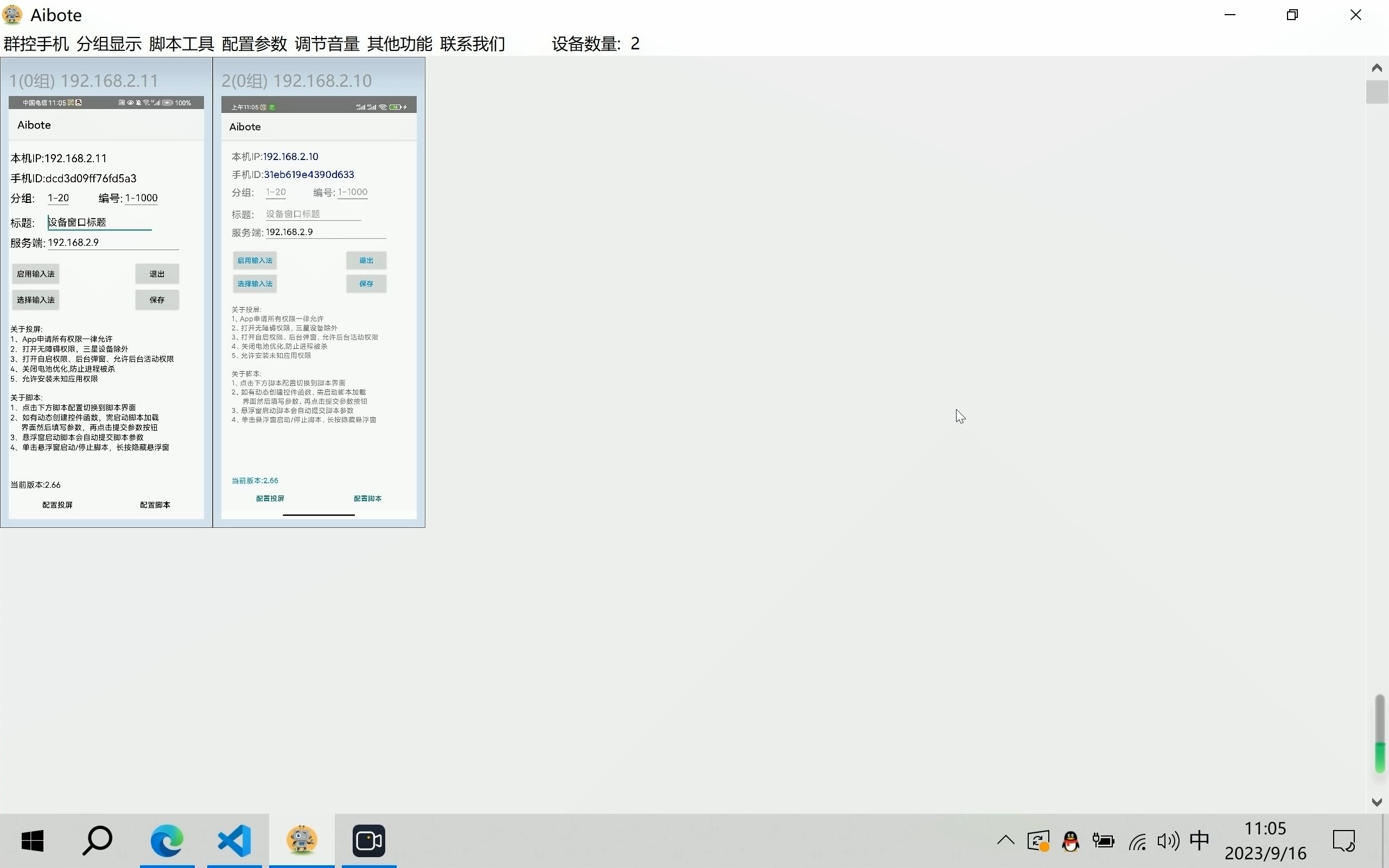This screenshot has width=1389, height=868.
Task: Open the Windows search magnifier icon
Action: (98, 841)
